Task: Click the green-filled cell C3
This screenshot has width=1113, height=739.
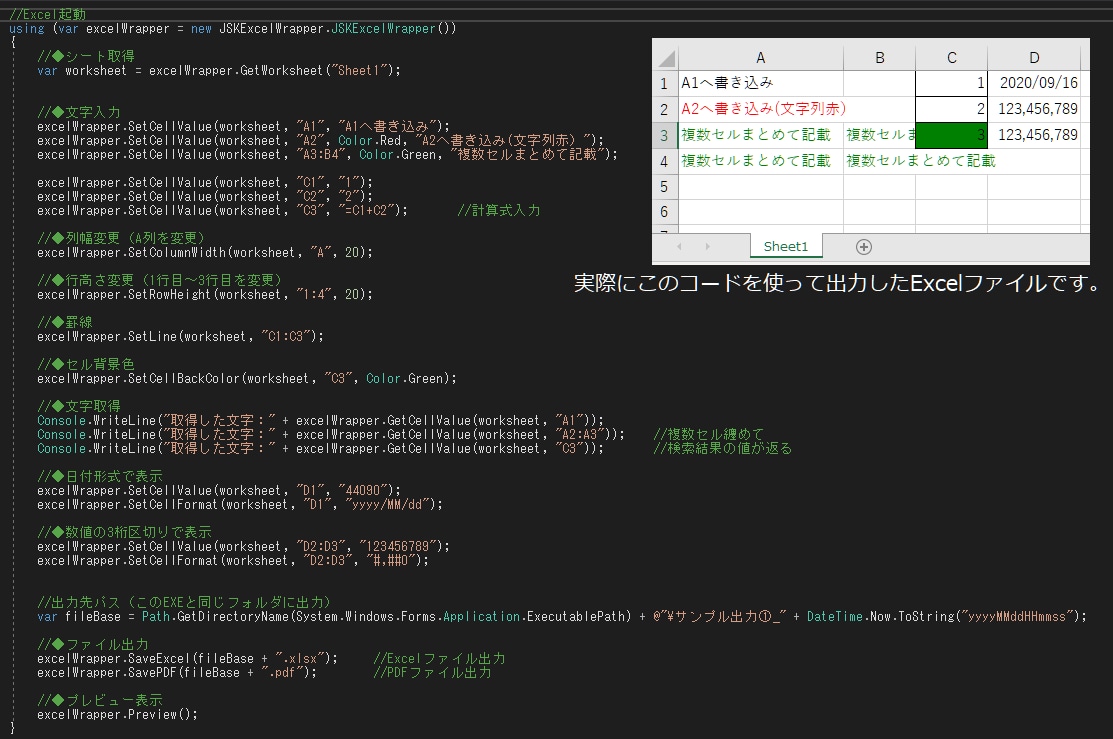Action: pyautogui.click(x=951, y=135)
